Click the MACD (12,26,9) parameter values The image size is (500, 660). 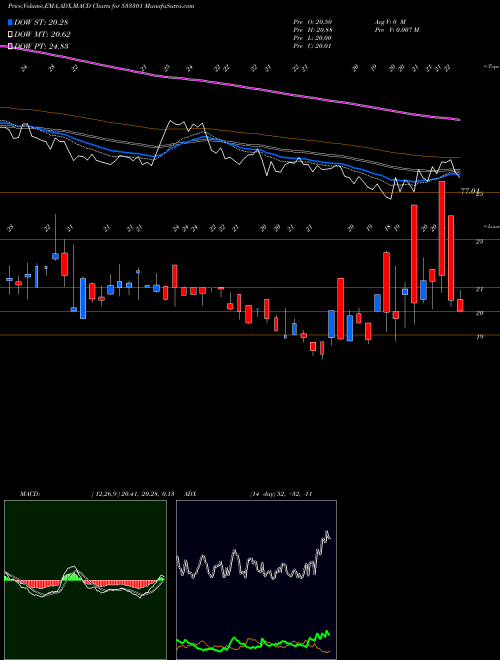pyautogui.click(x=132, y=494)
